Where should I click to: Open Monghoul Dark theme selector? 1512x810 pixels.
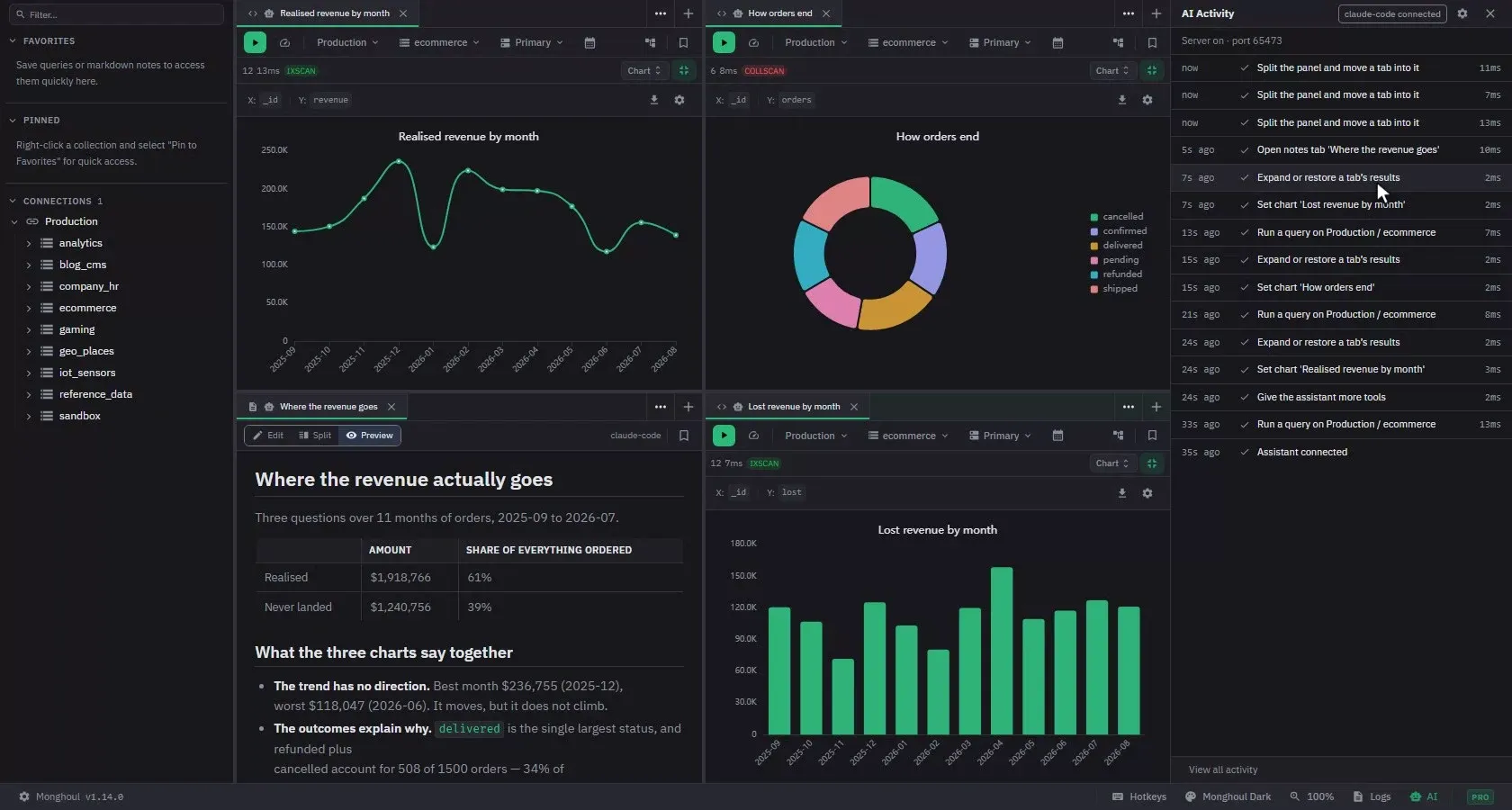click(x=1228, y=796)
